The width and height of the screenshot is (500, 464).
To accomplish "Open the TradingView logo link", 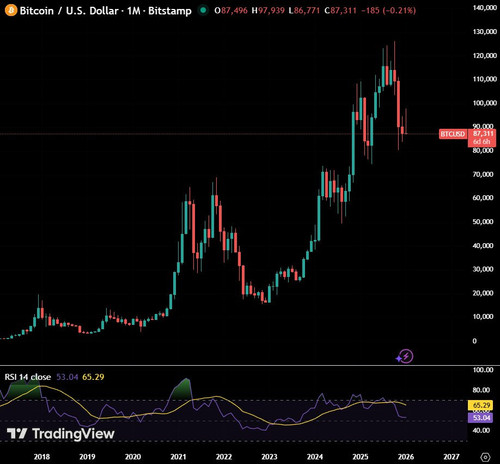I will click(61, 434).
